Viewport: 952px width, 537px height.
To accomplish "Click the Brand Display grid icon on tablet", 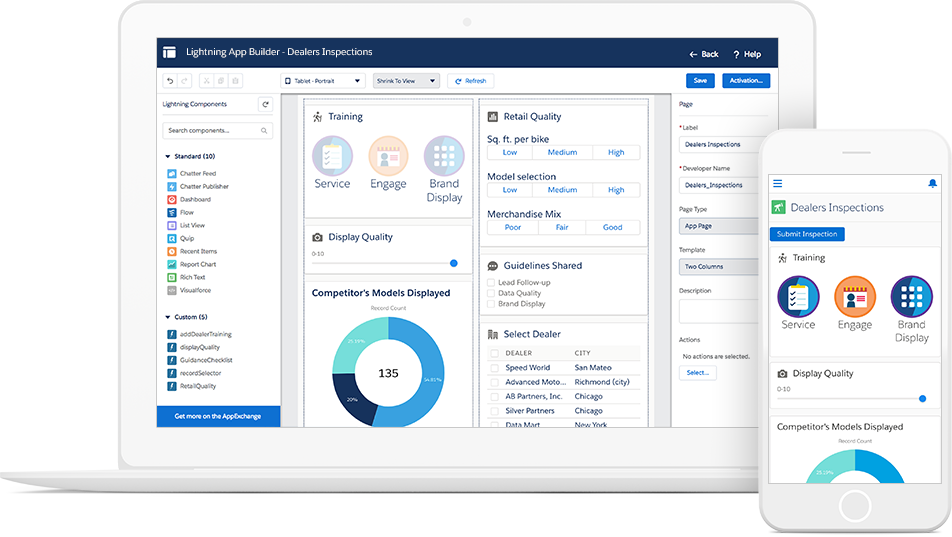I will [x=444, y=157].
